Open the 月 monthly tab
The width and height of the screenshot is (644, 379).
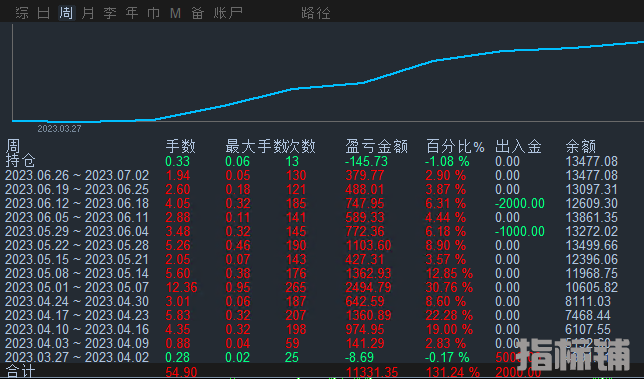pyautogui.click(x=88, y=13)
